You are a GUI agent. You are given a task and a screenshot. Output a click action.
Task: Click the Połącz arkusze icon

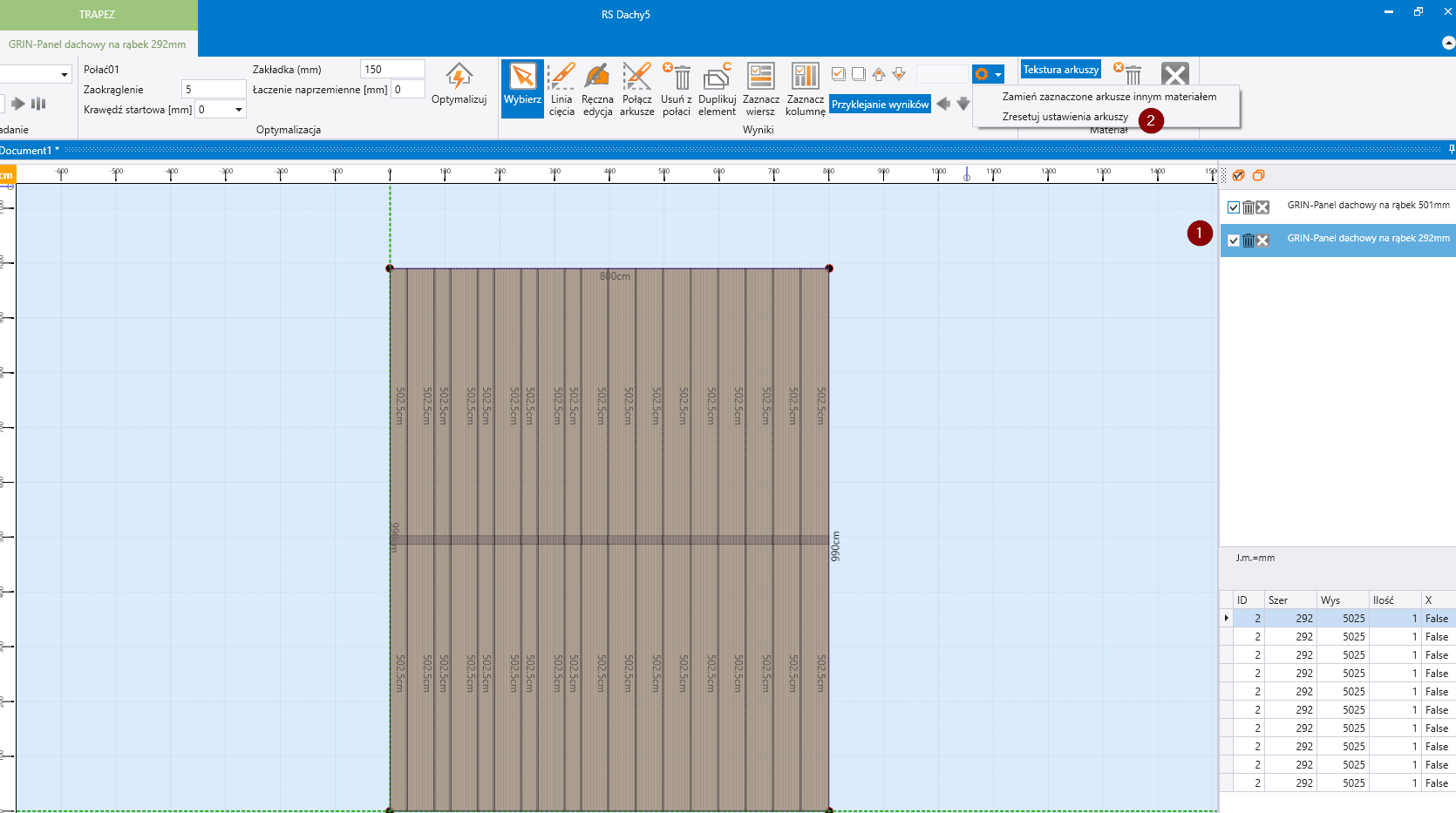[x=636, y=78]
